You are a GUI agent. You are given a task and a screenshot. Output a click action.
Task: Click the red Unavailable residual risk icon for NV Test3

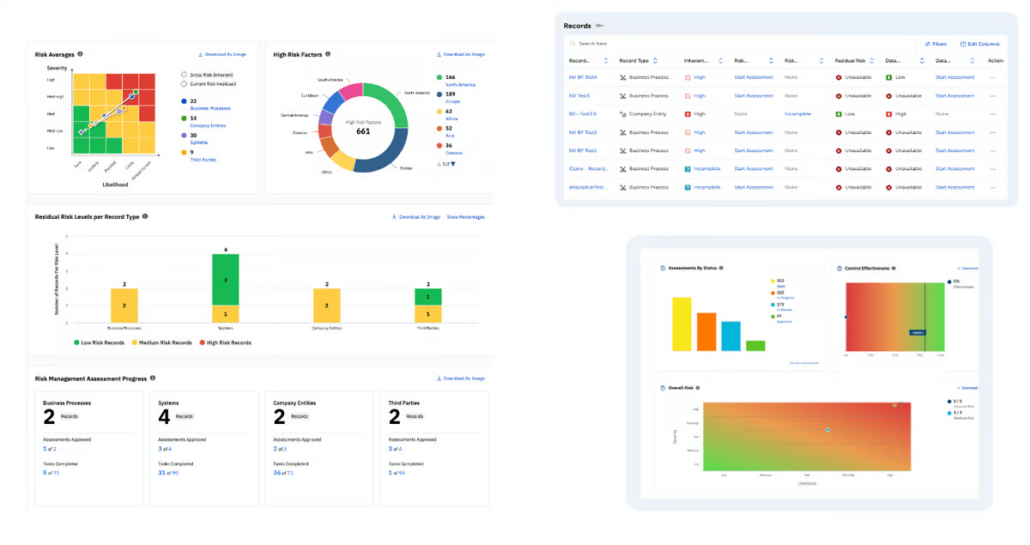[838, 96]
